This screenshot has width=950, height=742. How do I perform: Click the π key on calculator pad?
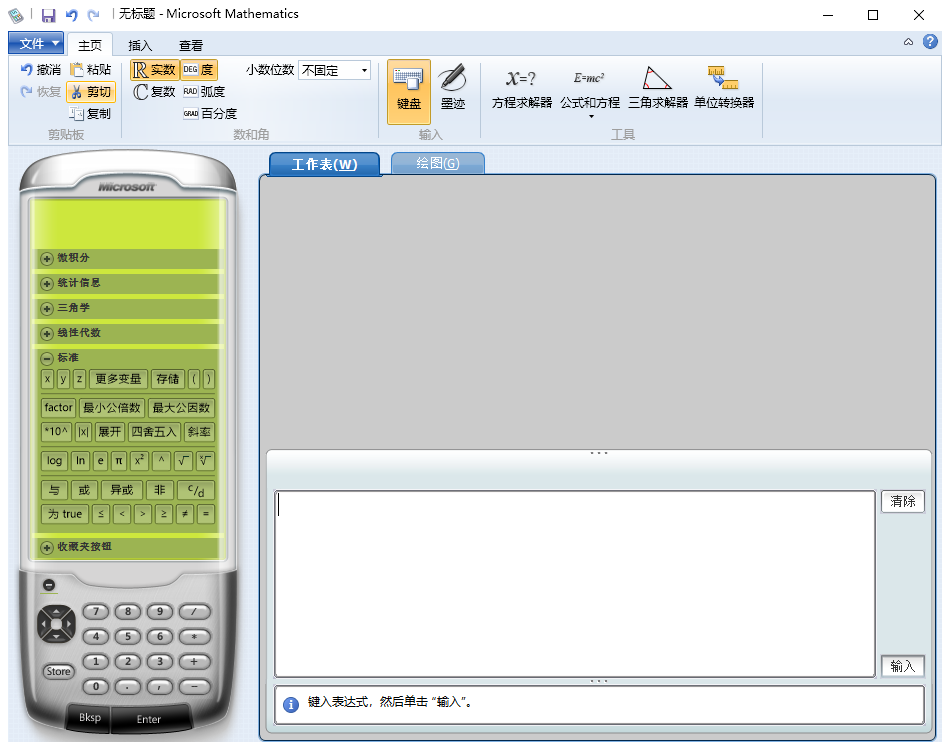pyautogui.click(x=119, y=461)
